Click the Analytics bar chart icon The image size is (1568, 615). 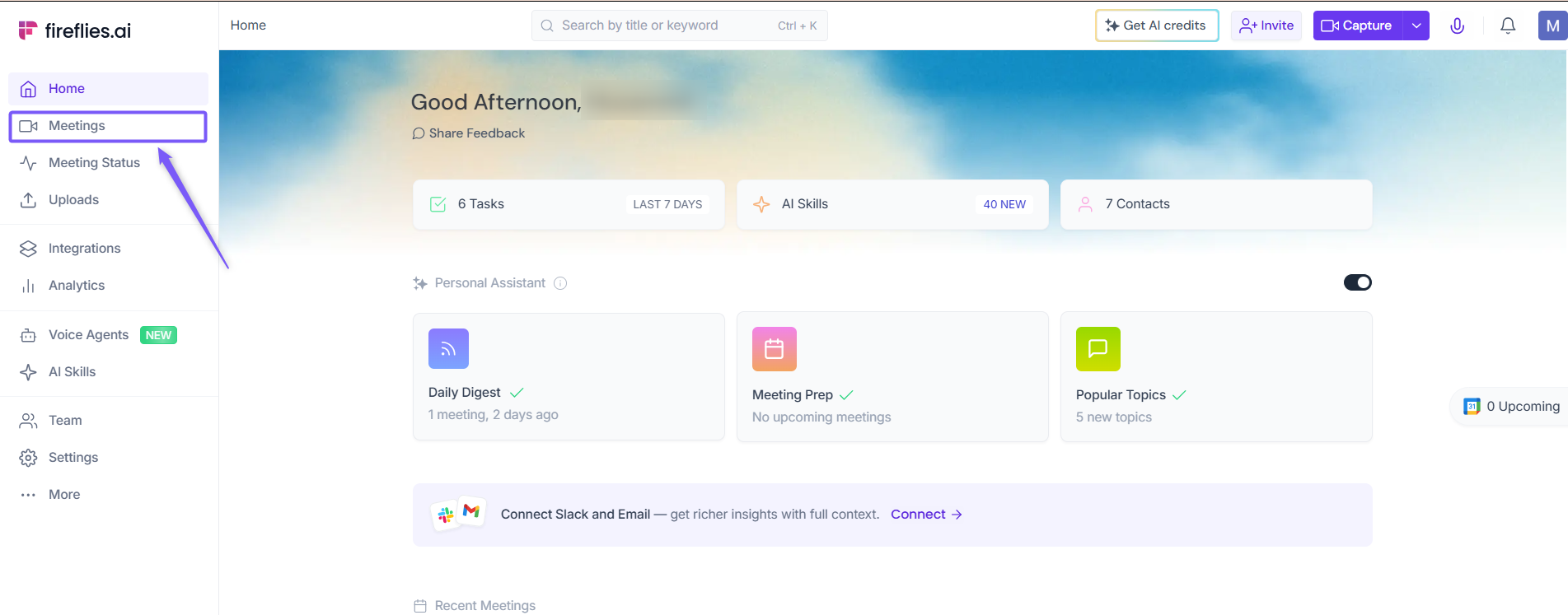coord(28,286)
